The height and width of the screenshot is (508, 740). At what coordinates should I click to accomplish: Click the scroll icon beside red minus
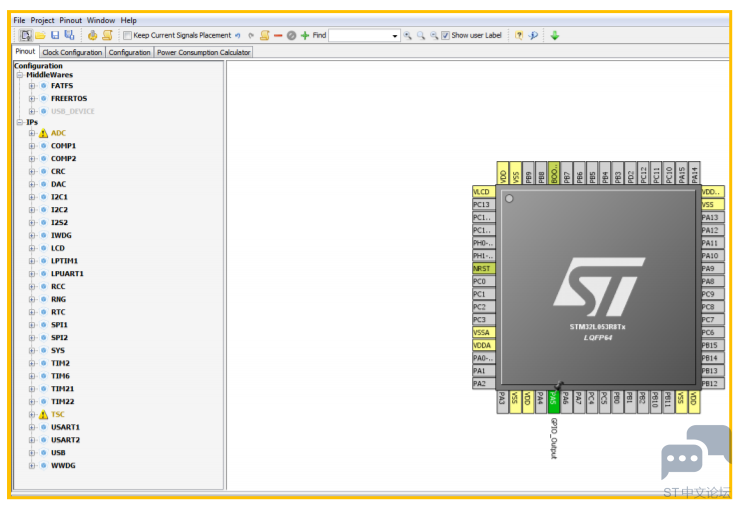coord(265,35)
